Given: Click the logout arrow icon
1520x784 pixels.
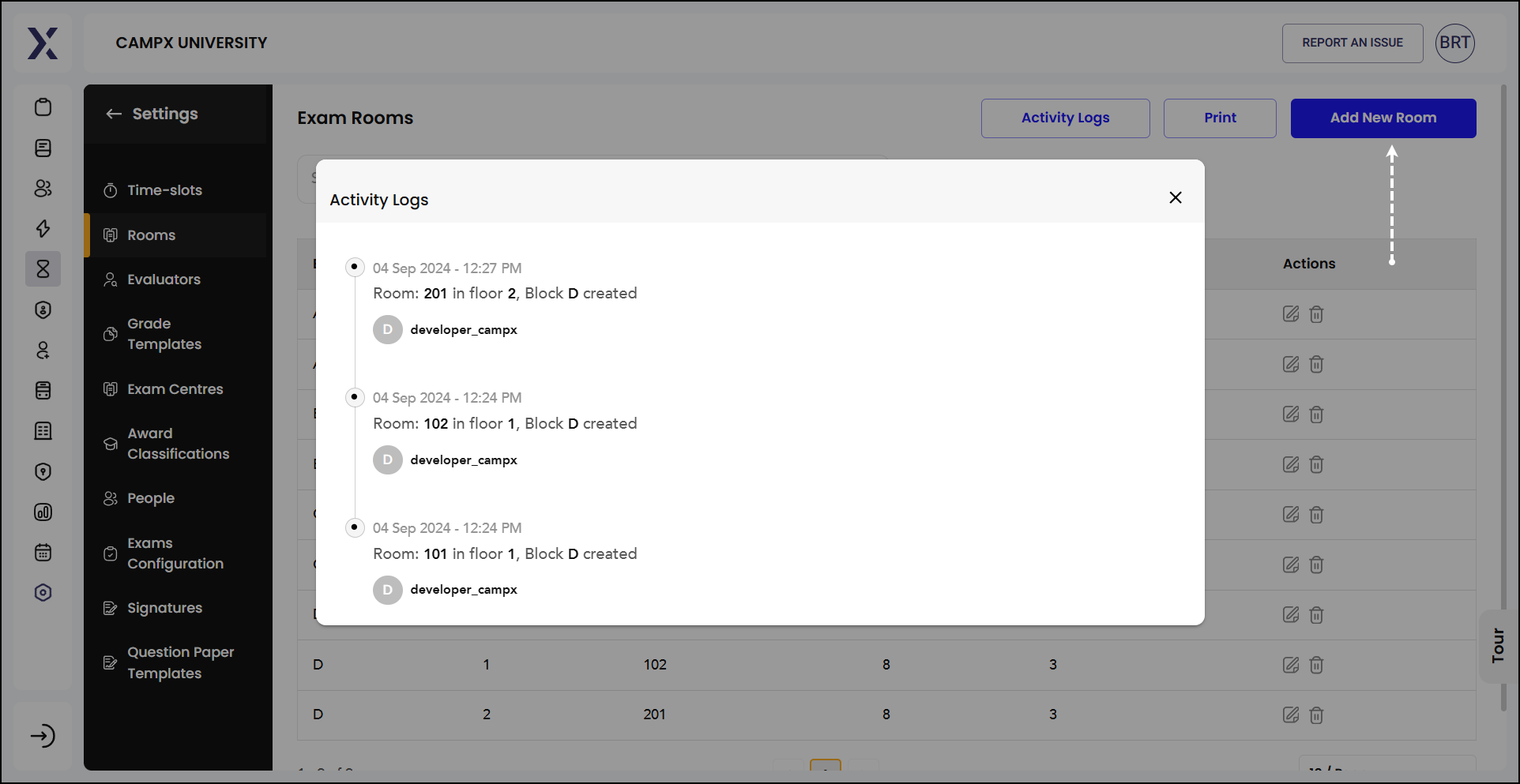Looking at the screenshot, I should click(x=43, y=736).
